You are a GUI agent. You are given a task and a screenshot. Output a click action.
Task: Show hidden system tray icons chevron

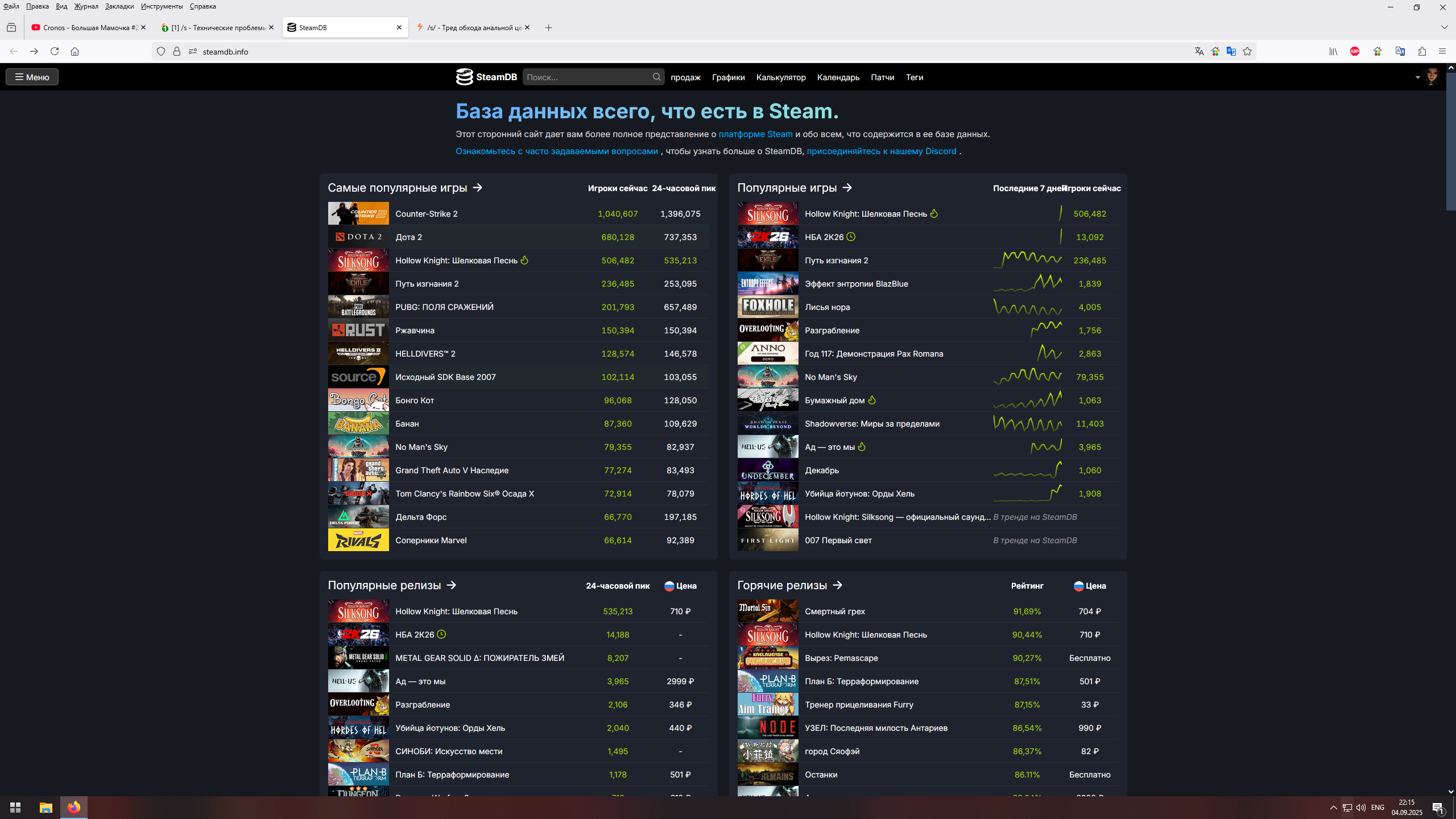click(1333, 808)
